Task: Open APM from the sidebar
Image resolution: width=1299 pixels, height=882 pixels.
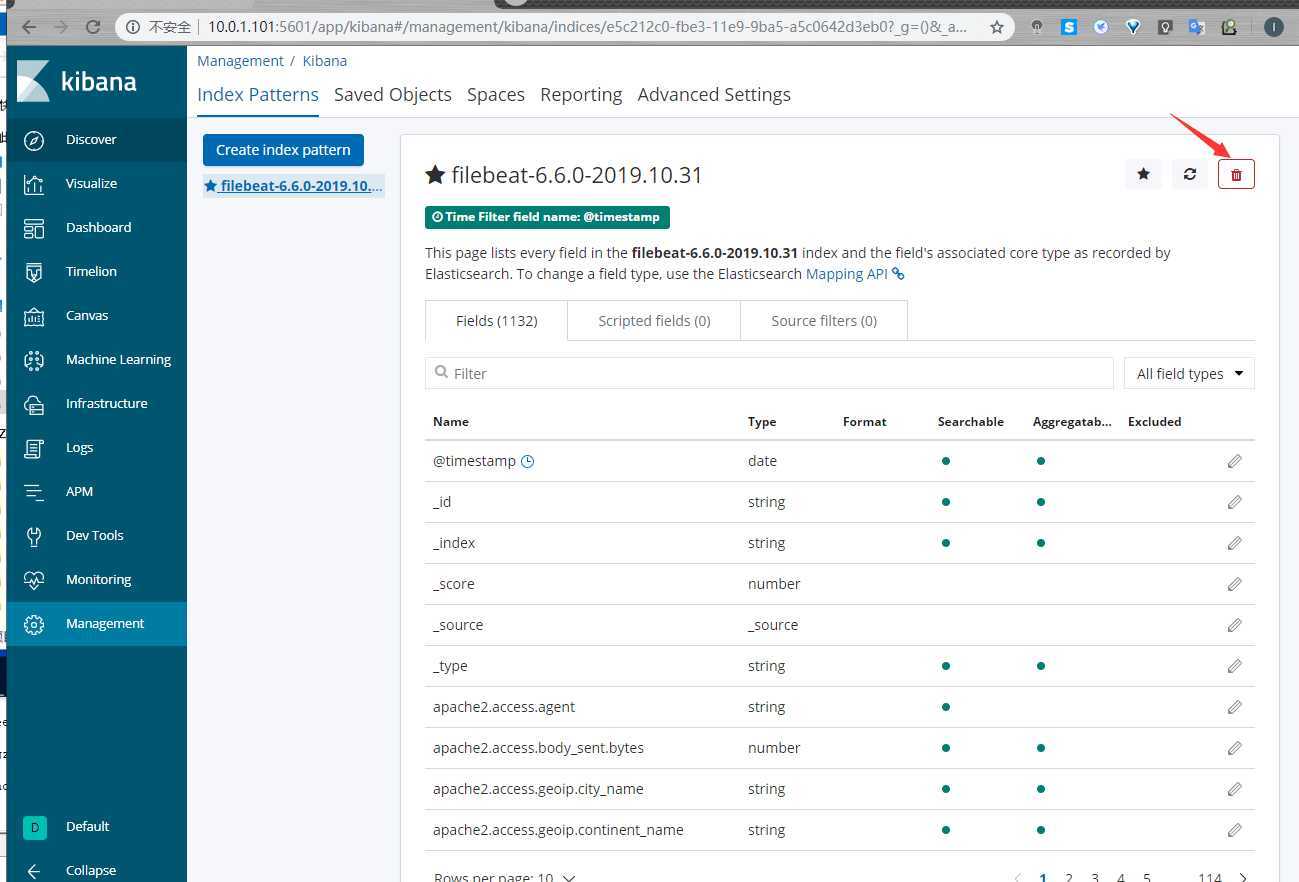Action: 96,491
